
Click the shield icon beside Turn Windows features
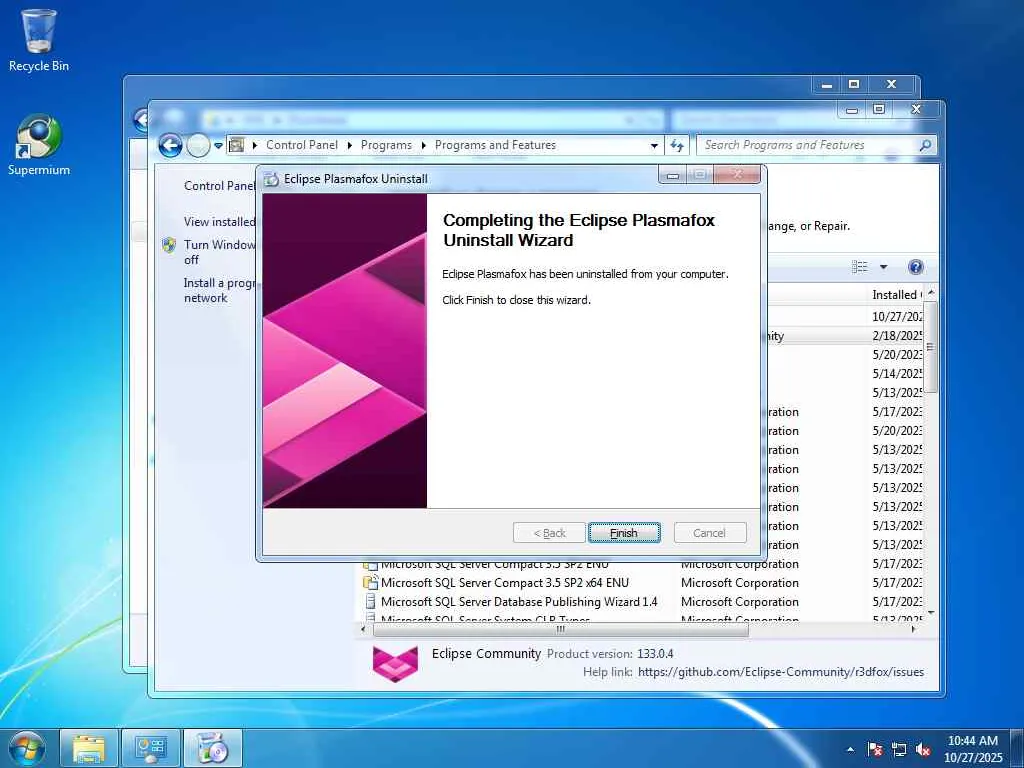point(169,245)
